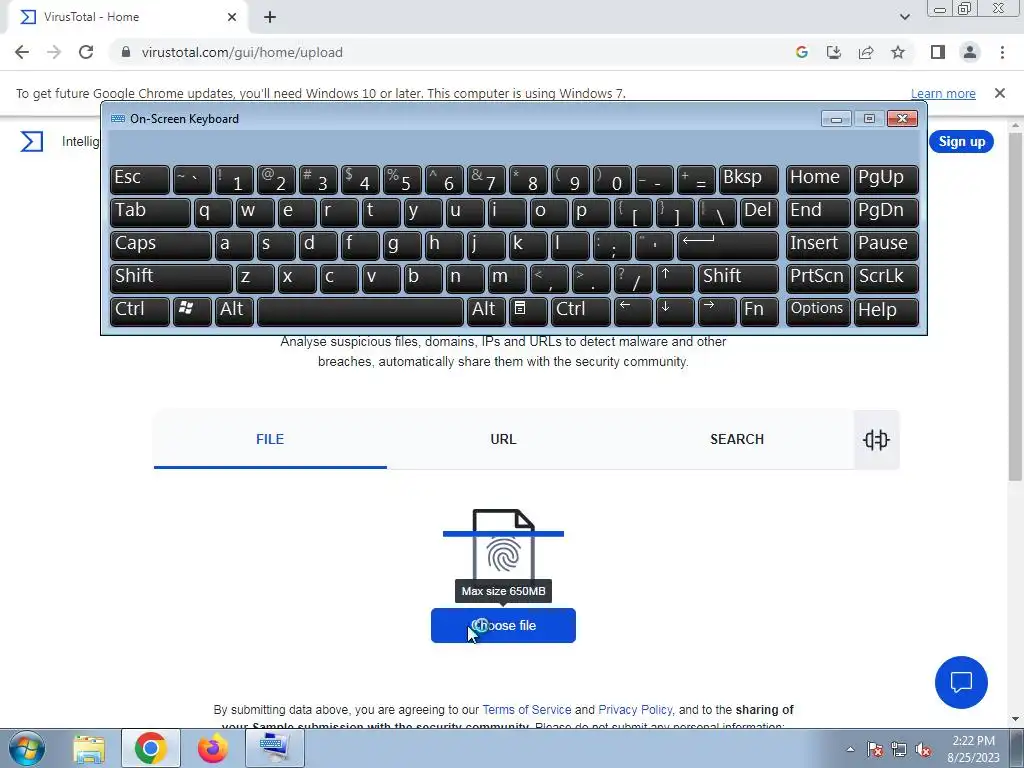
Task: Click the taskbar clock showing 2:22 PM
Action: 973,749
